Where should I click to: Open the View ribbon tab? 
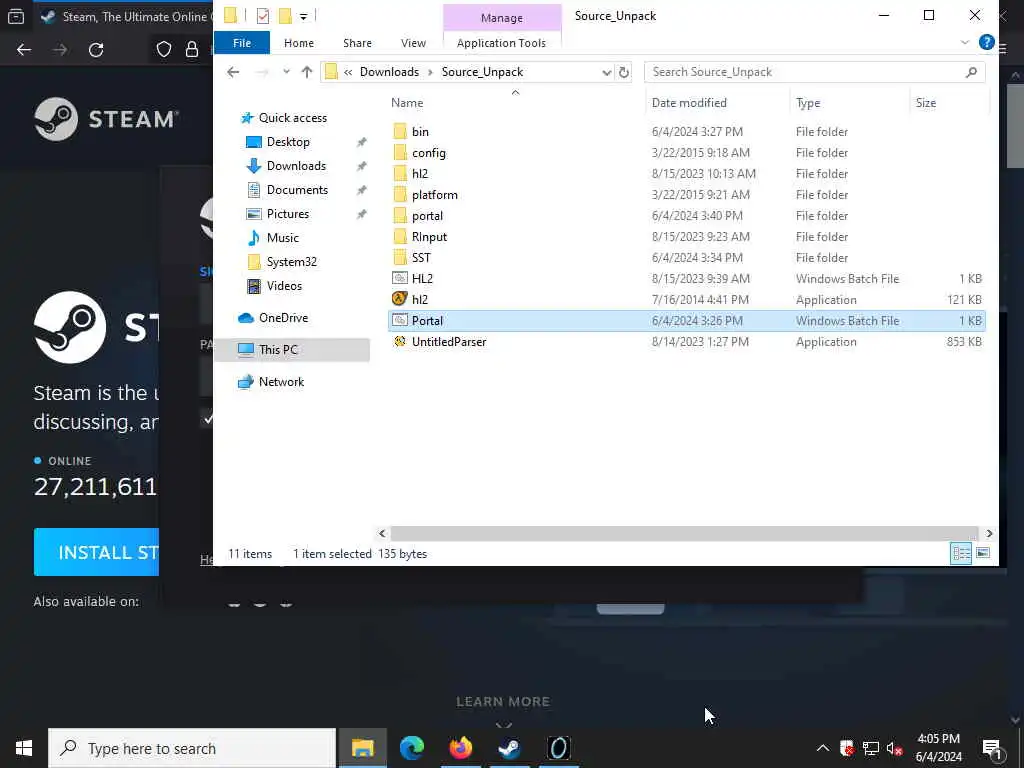pyautogui.click(x=413, y=43)
